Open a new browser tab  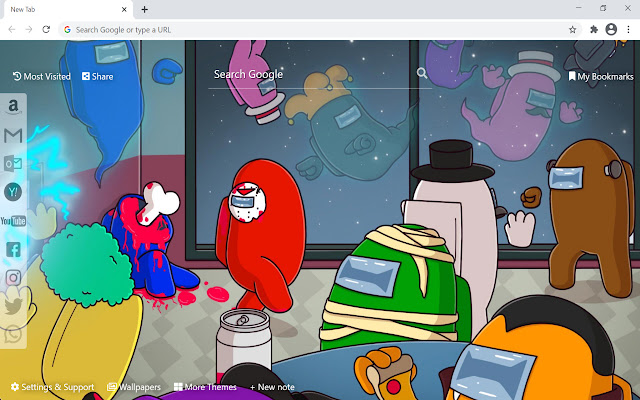[144, 9]
